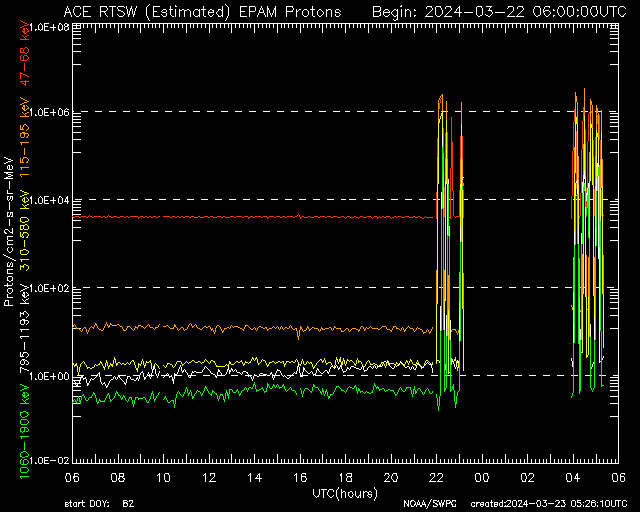Click the NOAA/SWPC credit text
640x512 pixels.
click(430, 504)
